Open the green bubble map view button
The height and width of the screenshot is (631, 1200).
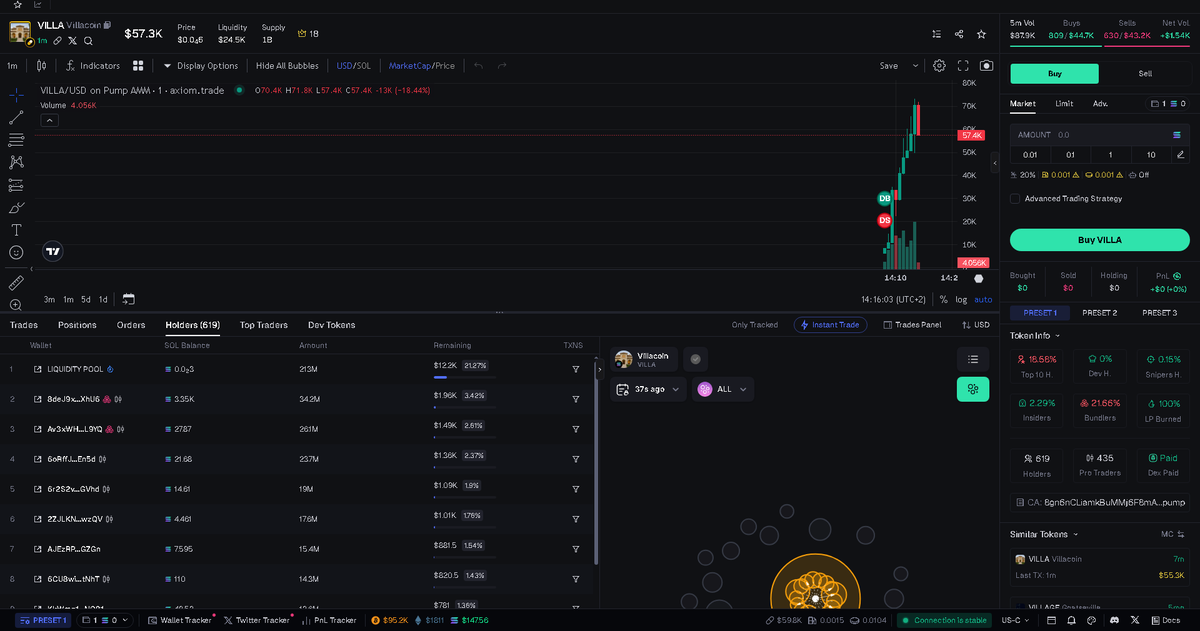(x=972, y=390)
